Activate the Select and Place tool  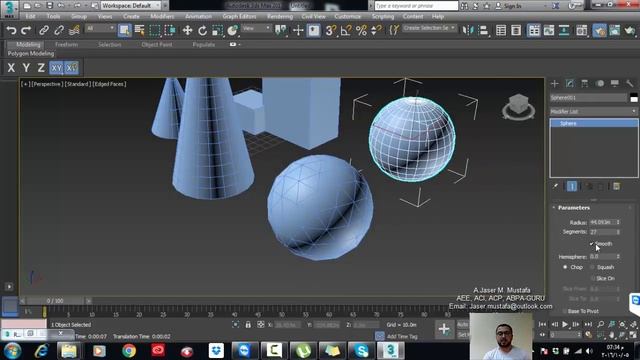point(233,30)
